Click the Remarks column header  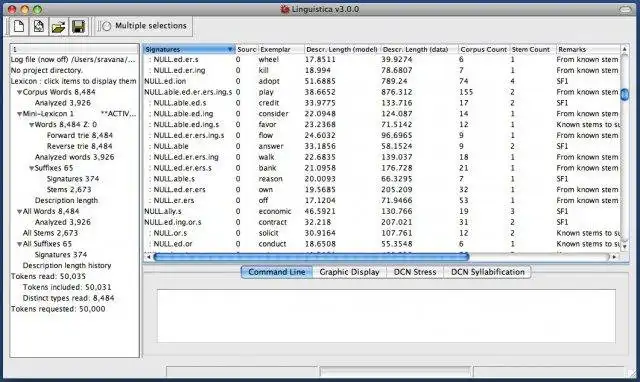588,49
